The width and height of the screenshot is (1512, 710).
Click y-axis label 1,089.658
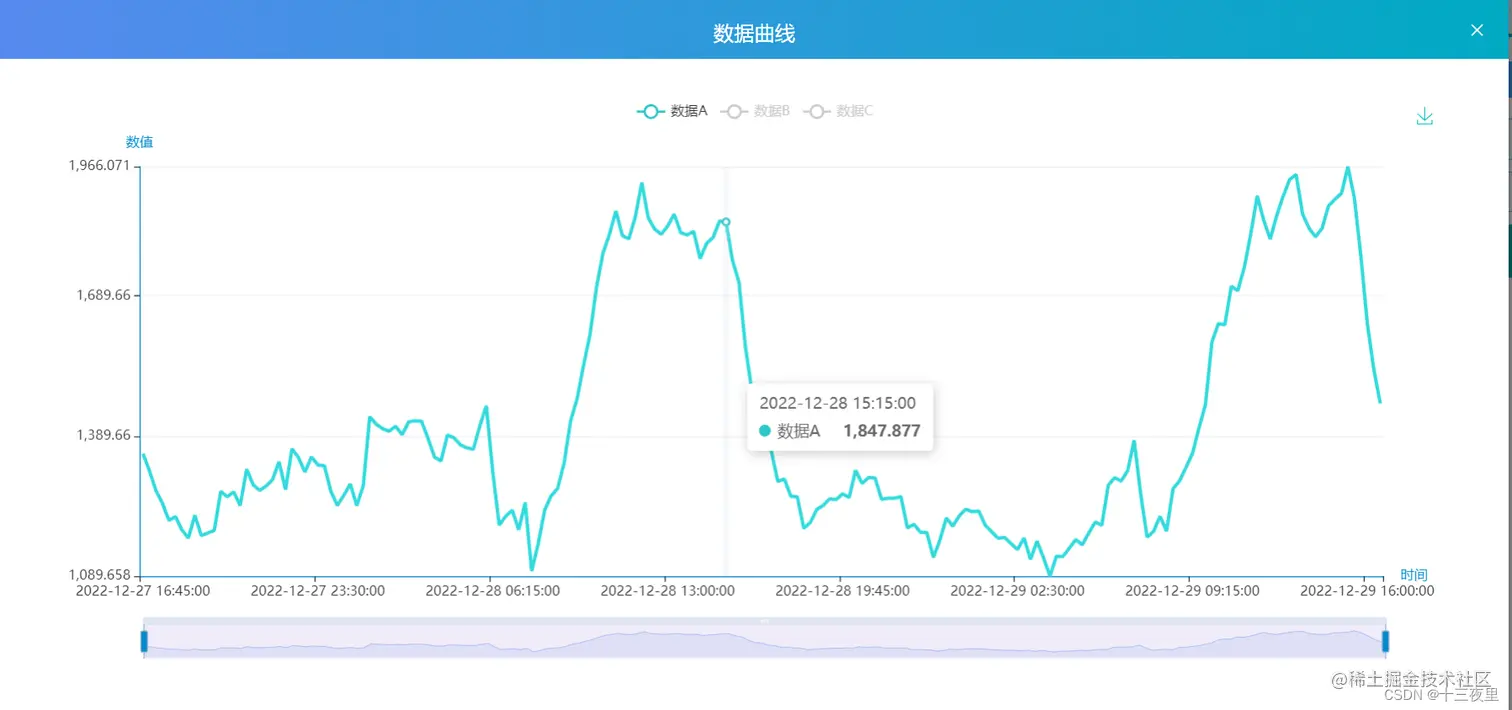point(99,575)
